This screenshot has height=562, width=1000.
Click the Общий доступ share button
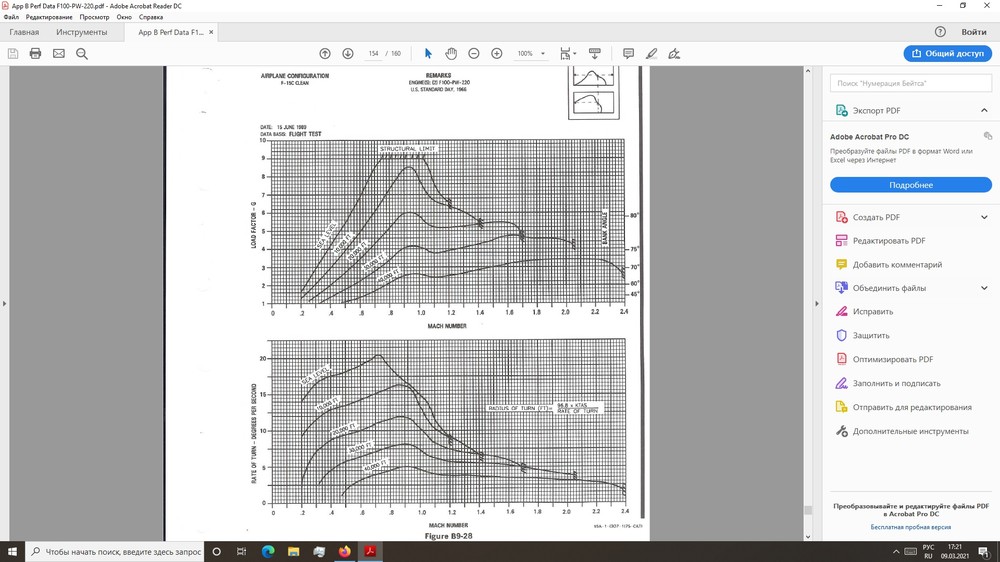point(948,54)
